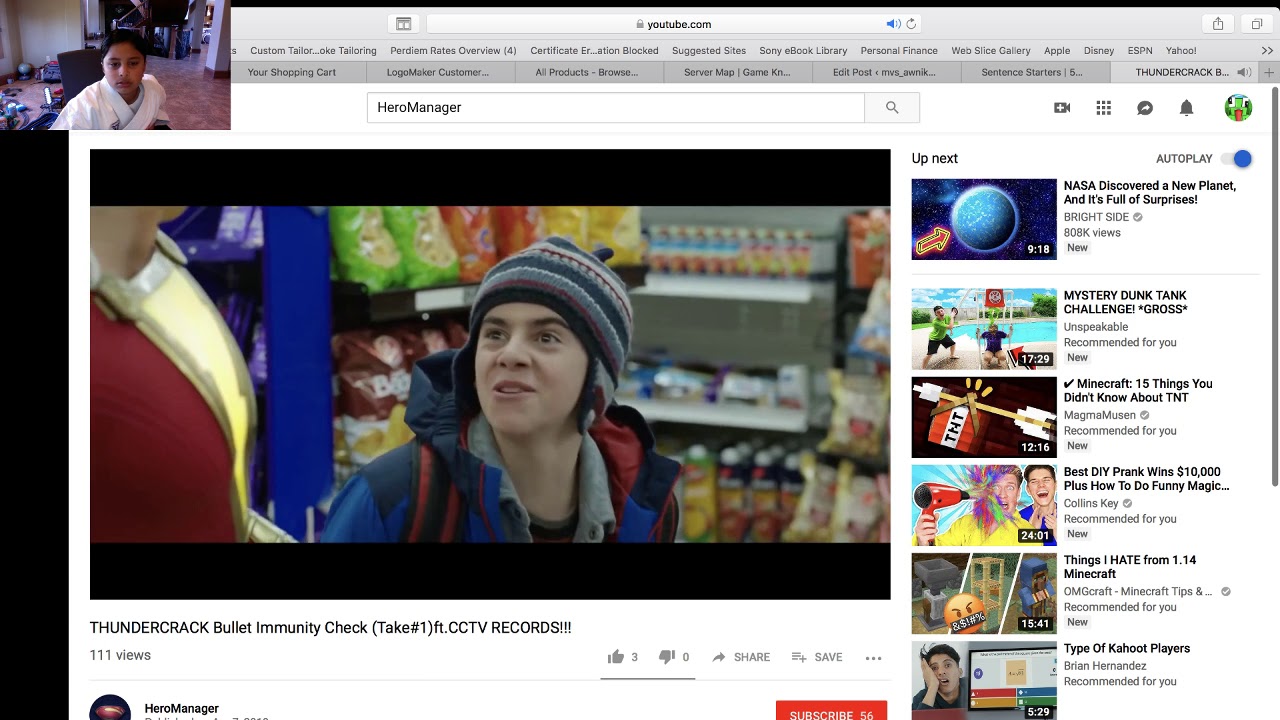The width and height of the screenshot is (1280, 720).
Task: Click the SAVE to playlist button
Action: [817, 657]
